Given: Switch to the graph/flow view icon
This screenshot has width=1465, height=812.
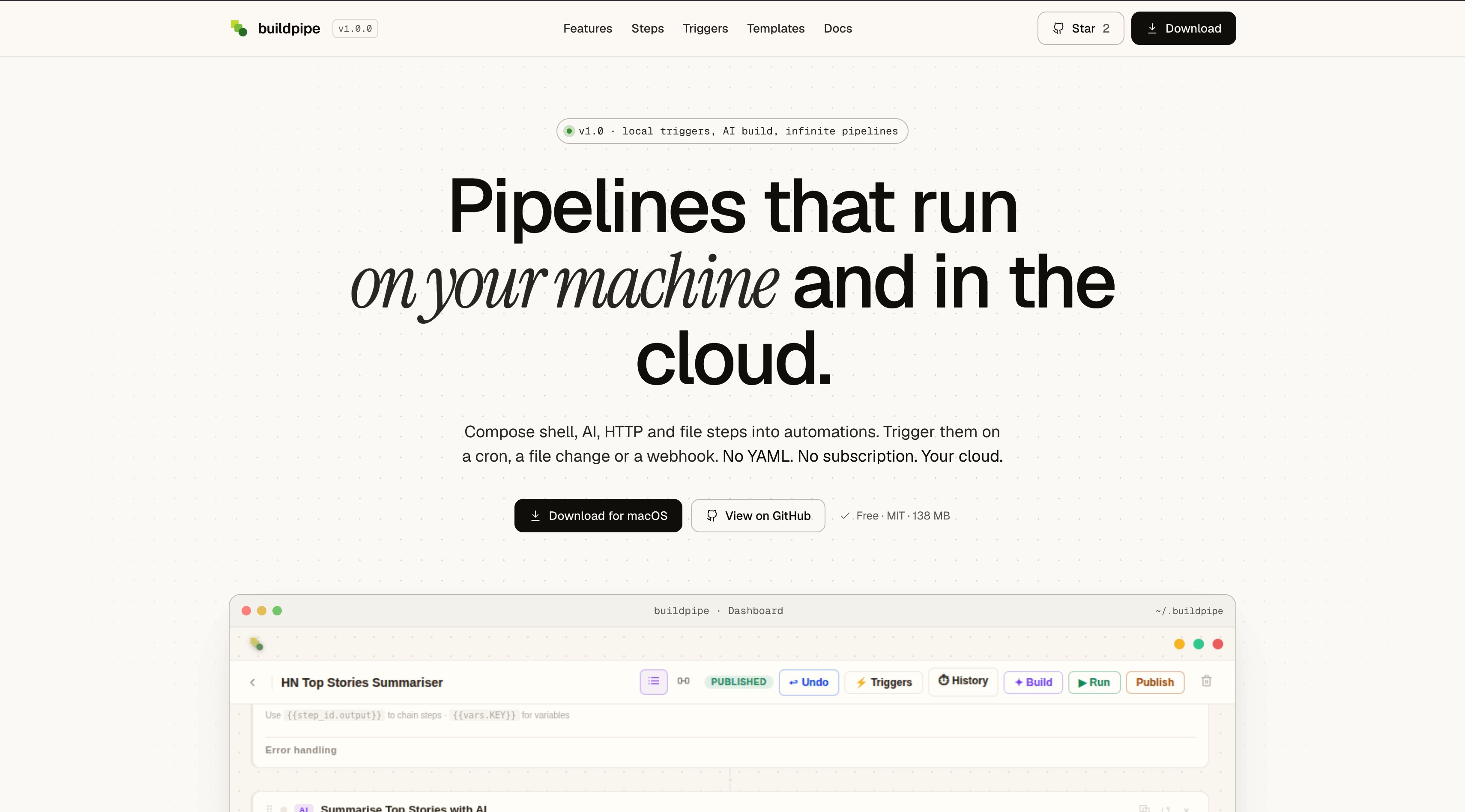Looking at the screenshot, I should click(x=684, y=681).
